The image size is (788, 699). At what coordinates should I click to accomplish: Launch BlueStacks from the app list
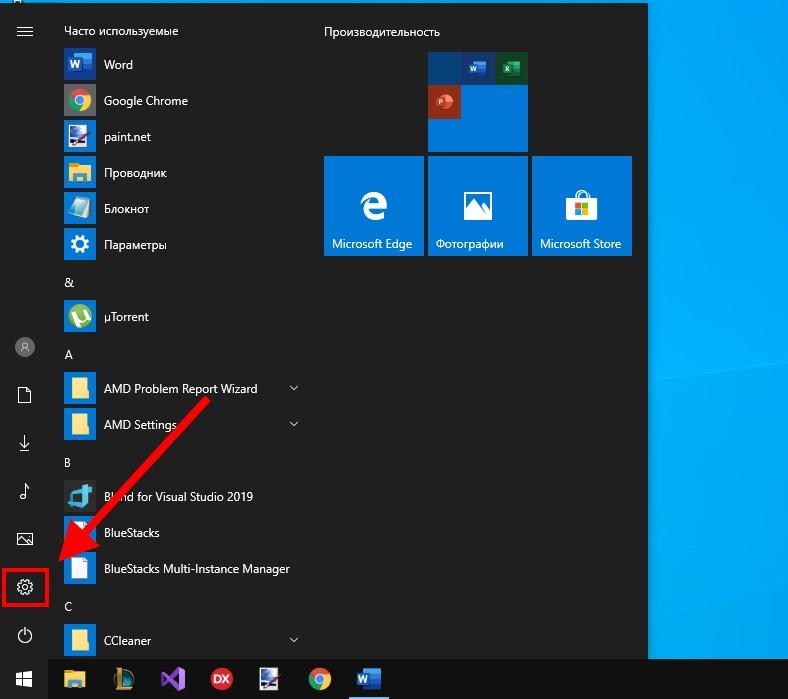[x=181, y=532]
